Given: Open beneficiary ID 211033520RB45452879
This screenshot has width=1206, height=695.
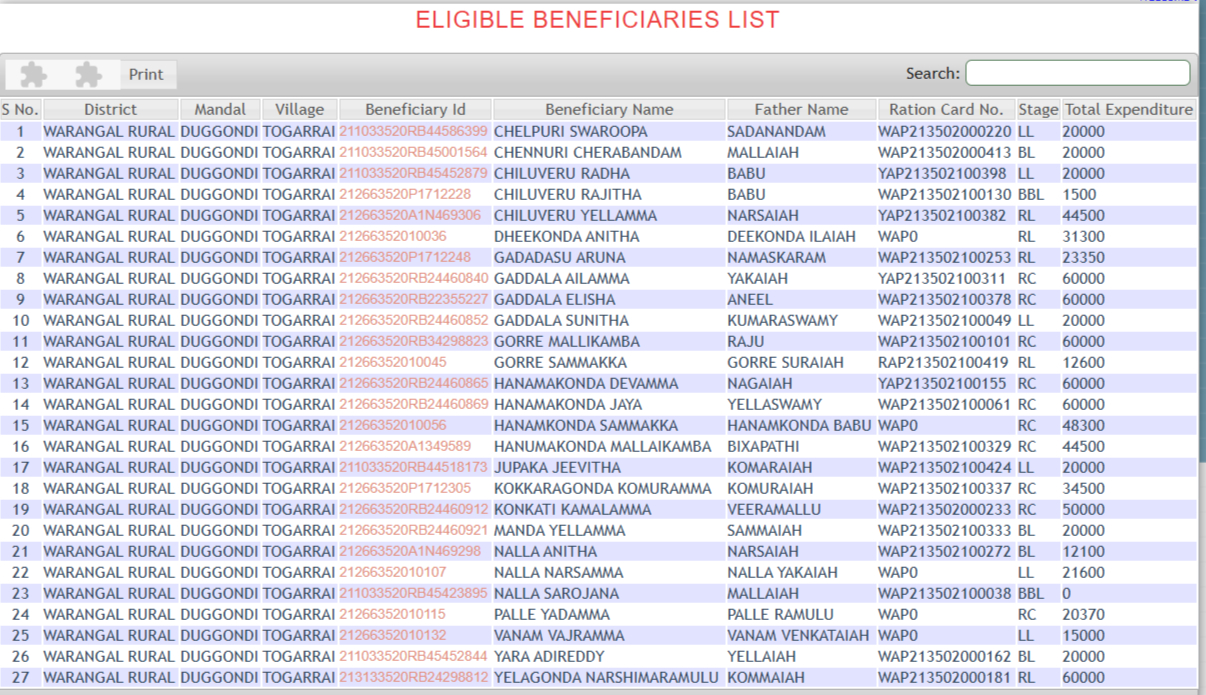Looking at the screenshot, I should pos(414,173).
